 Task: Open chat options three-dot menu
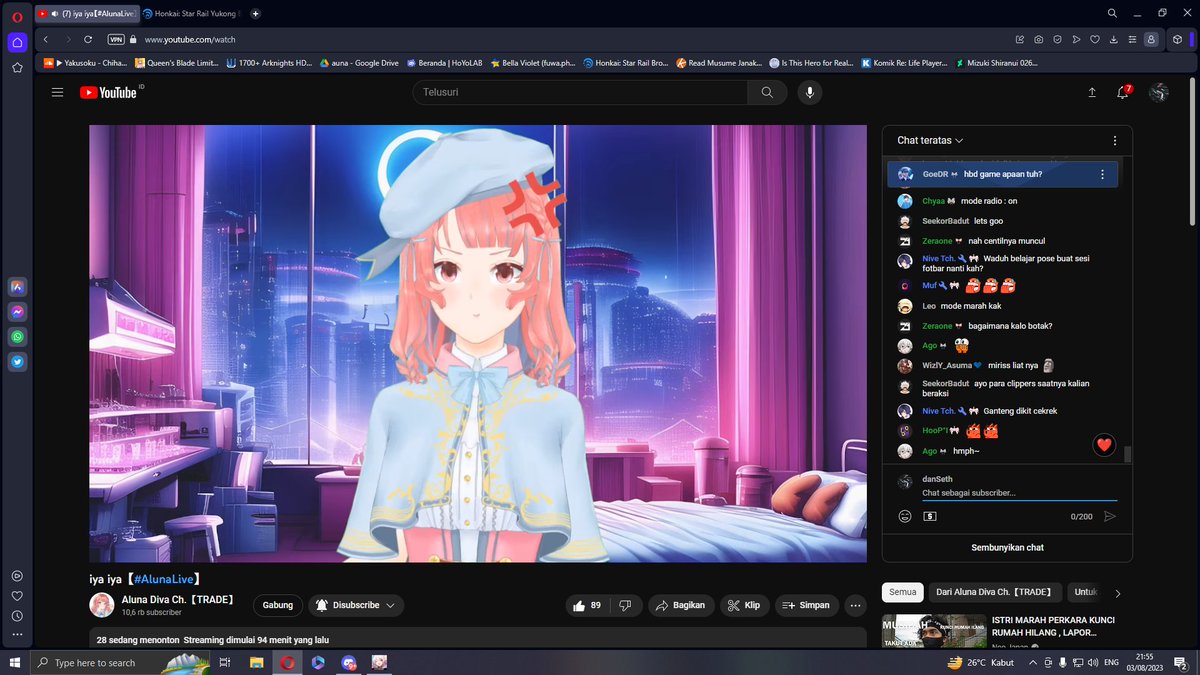pos(1115,141)
